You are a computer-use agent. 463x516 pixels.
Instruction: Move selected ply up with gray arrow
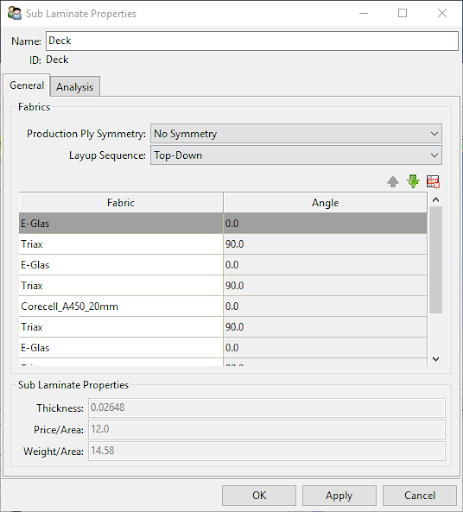[x=393, y=182]
